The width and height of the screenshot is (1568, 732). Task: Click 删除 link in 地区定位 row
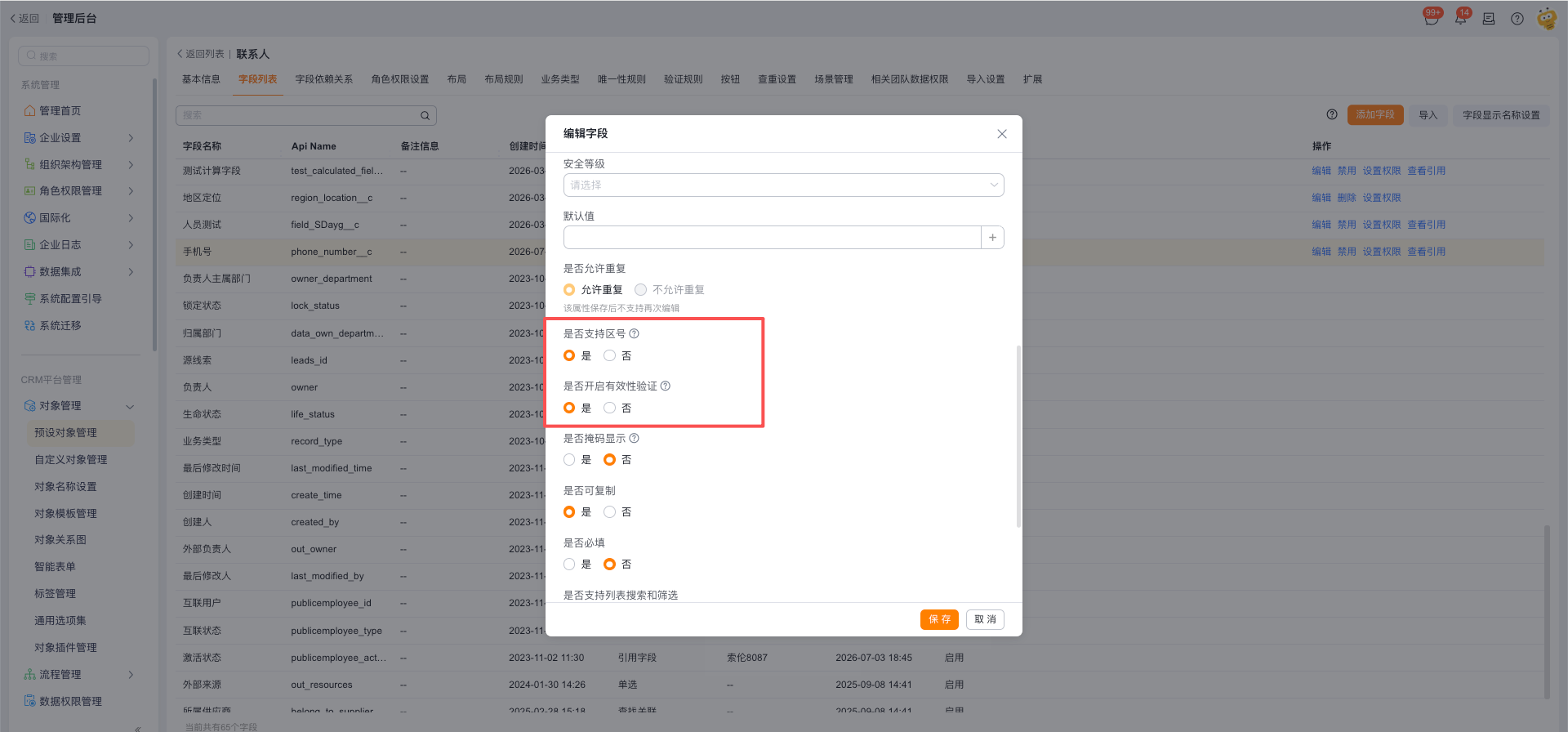pyautogui.click(x=1347, y=198)
